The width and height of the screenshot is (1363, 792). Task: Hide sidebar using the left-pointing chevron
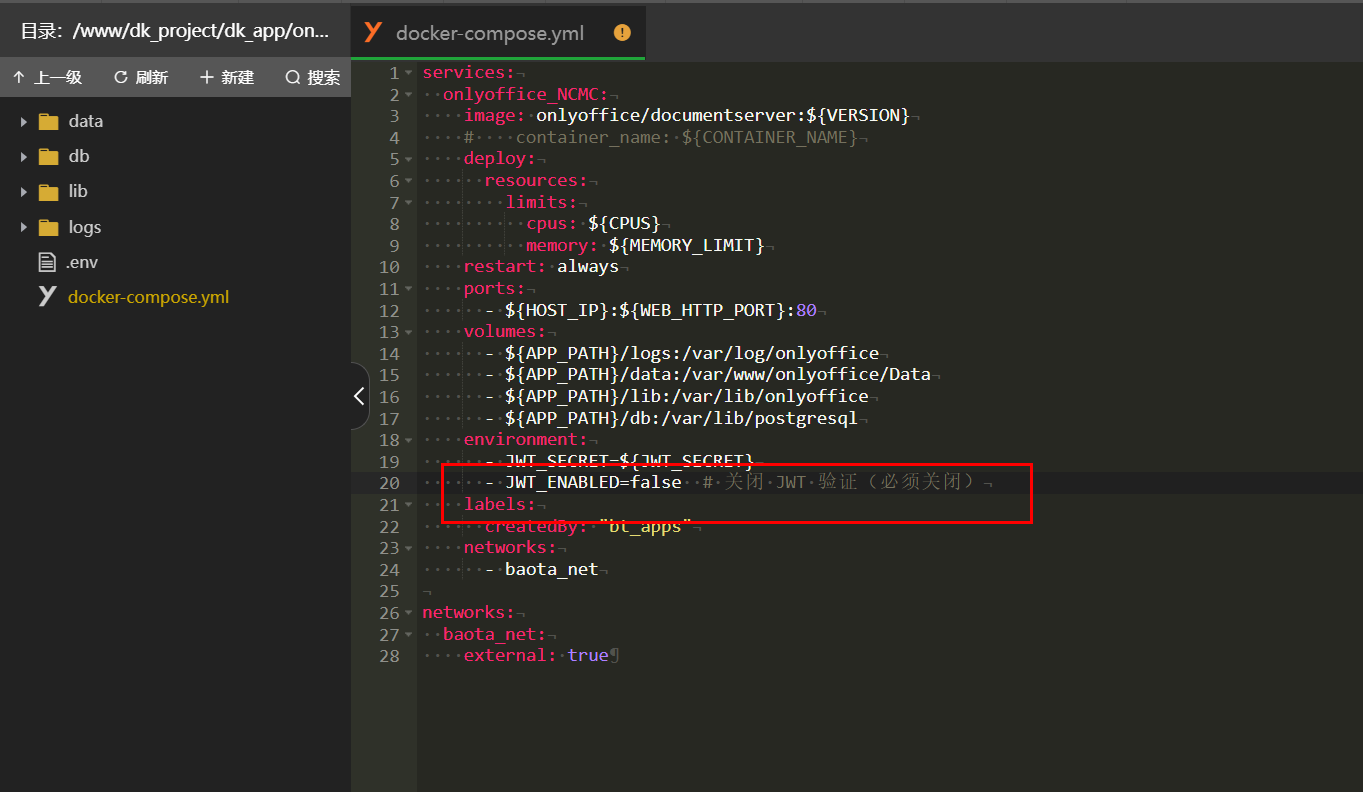tap(359, 396)
